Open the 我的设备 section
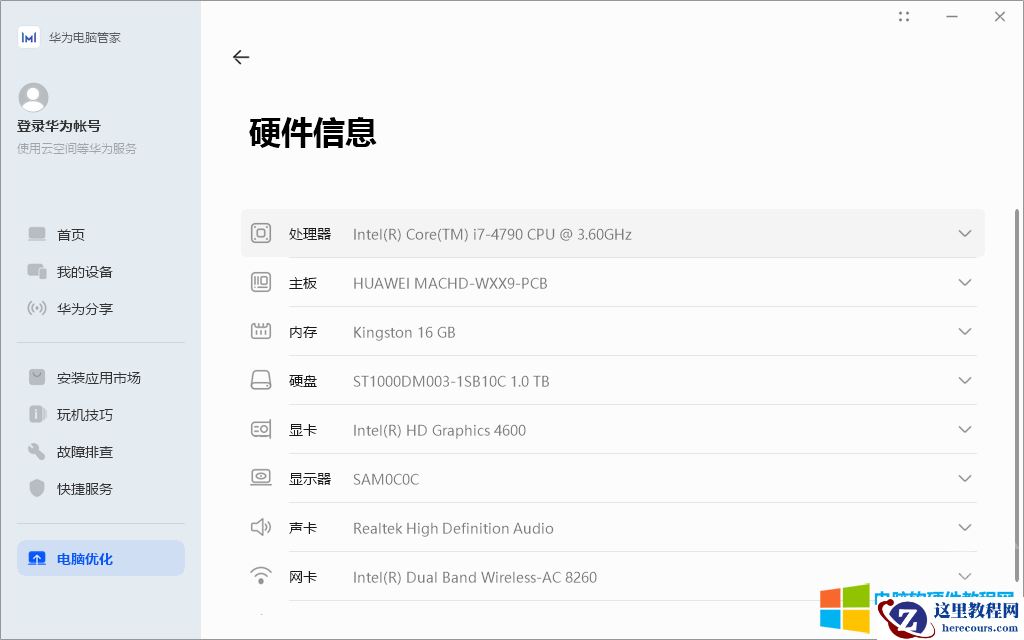 pyautogui.click(x=76, y=271)
